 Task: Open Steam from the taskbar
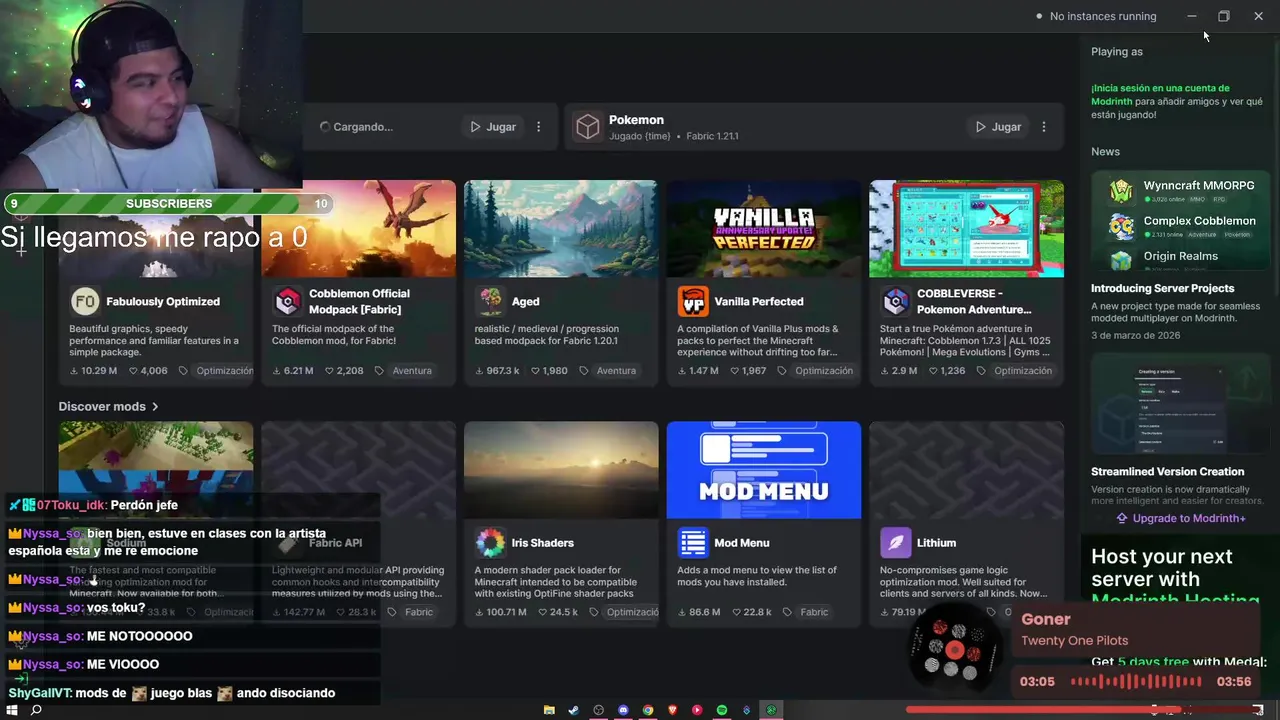pyautogui.click(x=573, y=710)
